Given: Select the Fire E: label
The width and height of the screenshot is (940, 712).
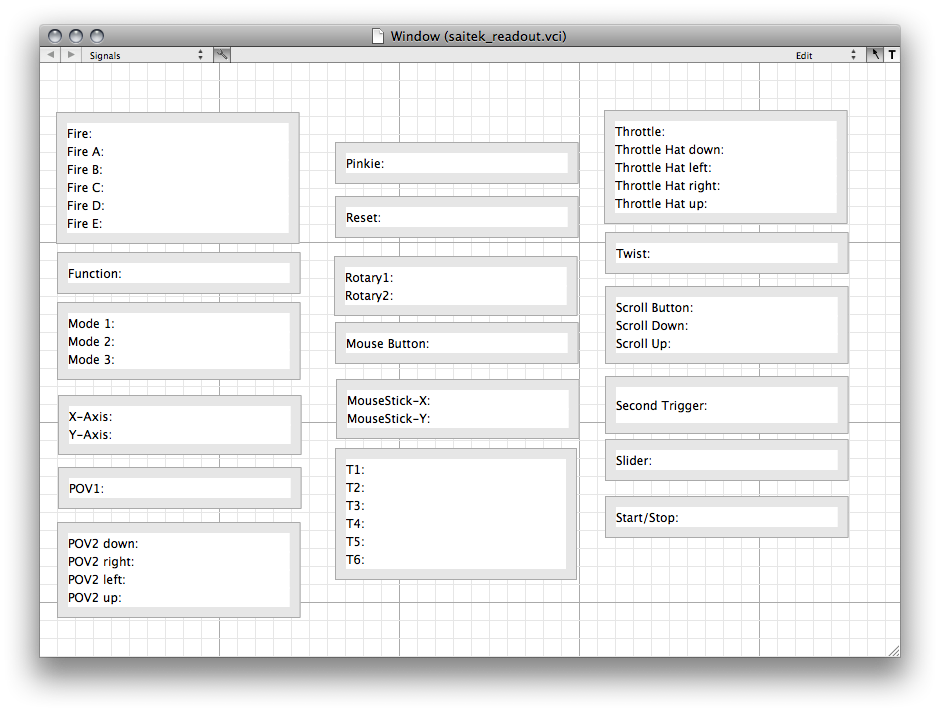Looking at the screenshot, I should coord(85,224).
